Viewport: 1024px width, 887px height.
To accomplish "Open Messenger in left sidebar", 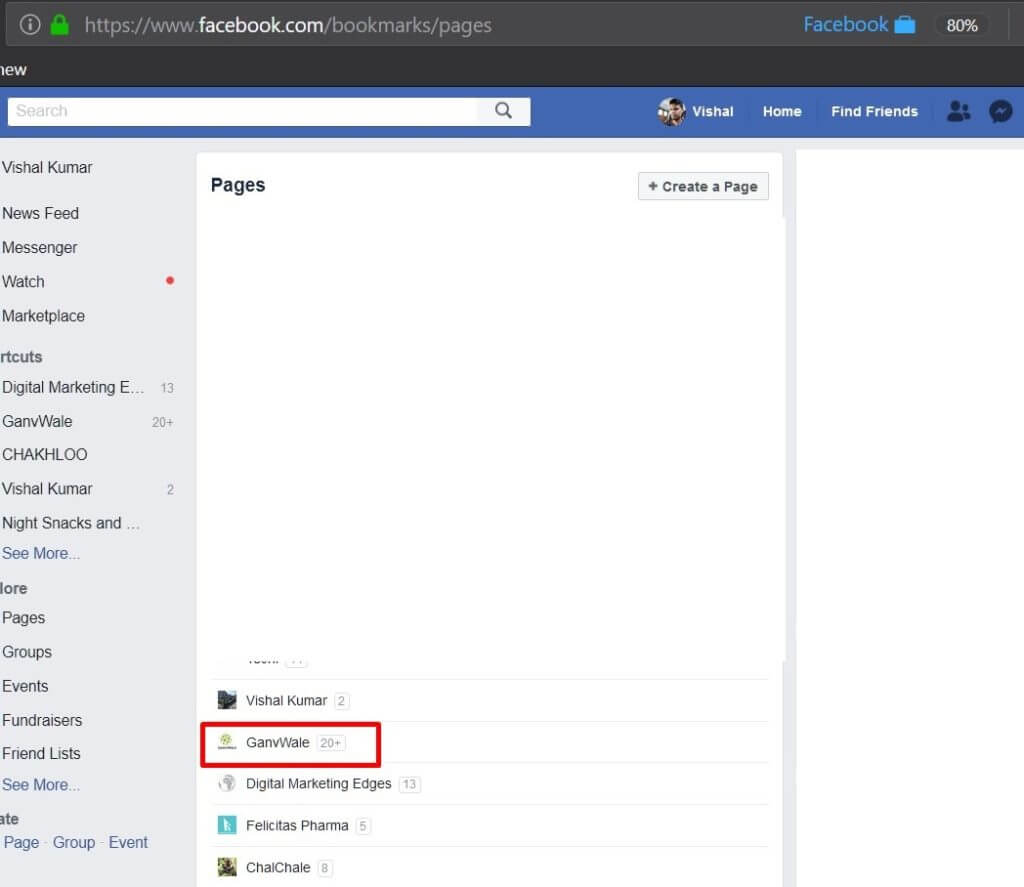I will (x=39, y=248).
